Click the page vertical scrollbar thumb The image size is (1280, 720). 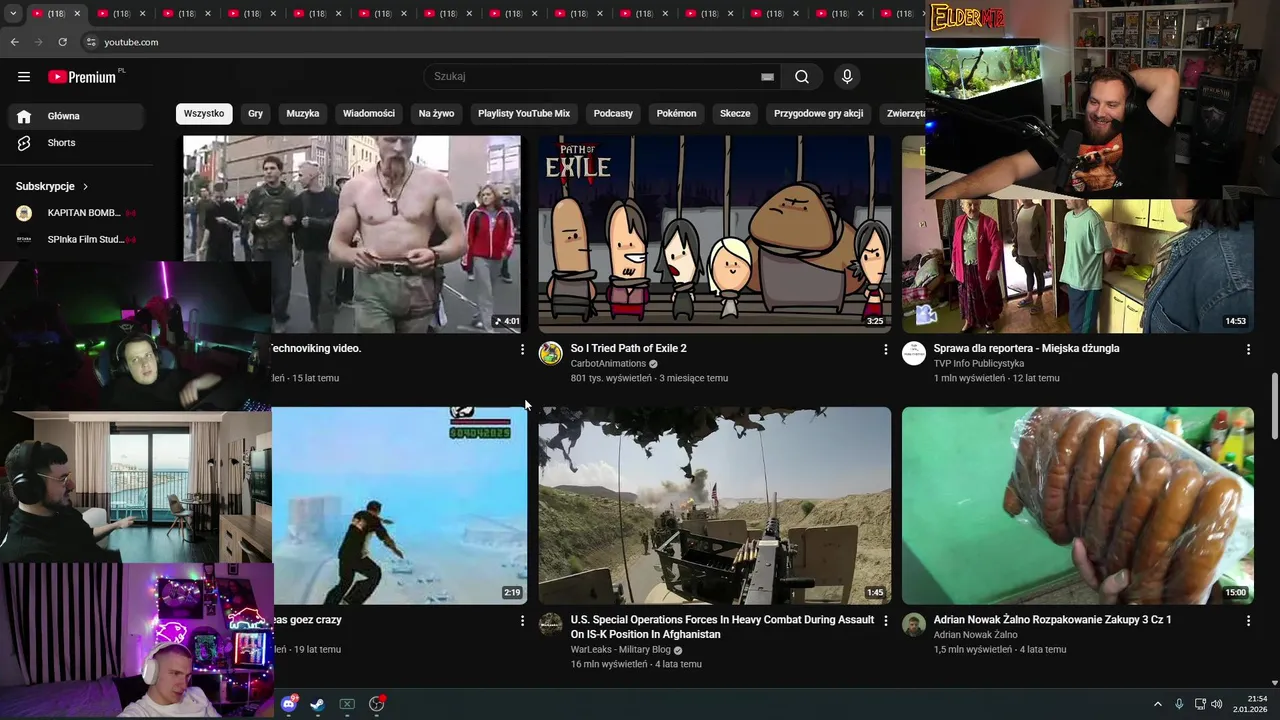click(1274, 405)
